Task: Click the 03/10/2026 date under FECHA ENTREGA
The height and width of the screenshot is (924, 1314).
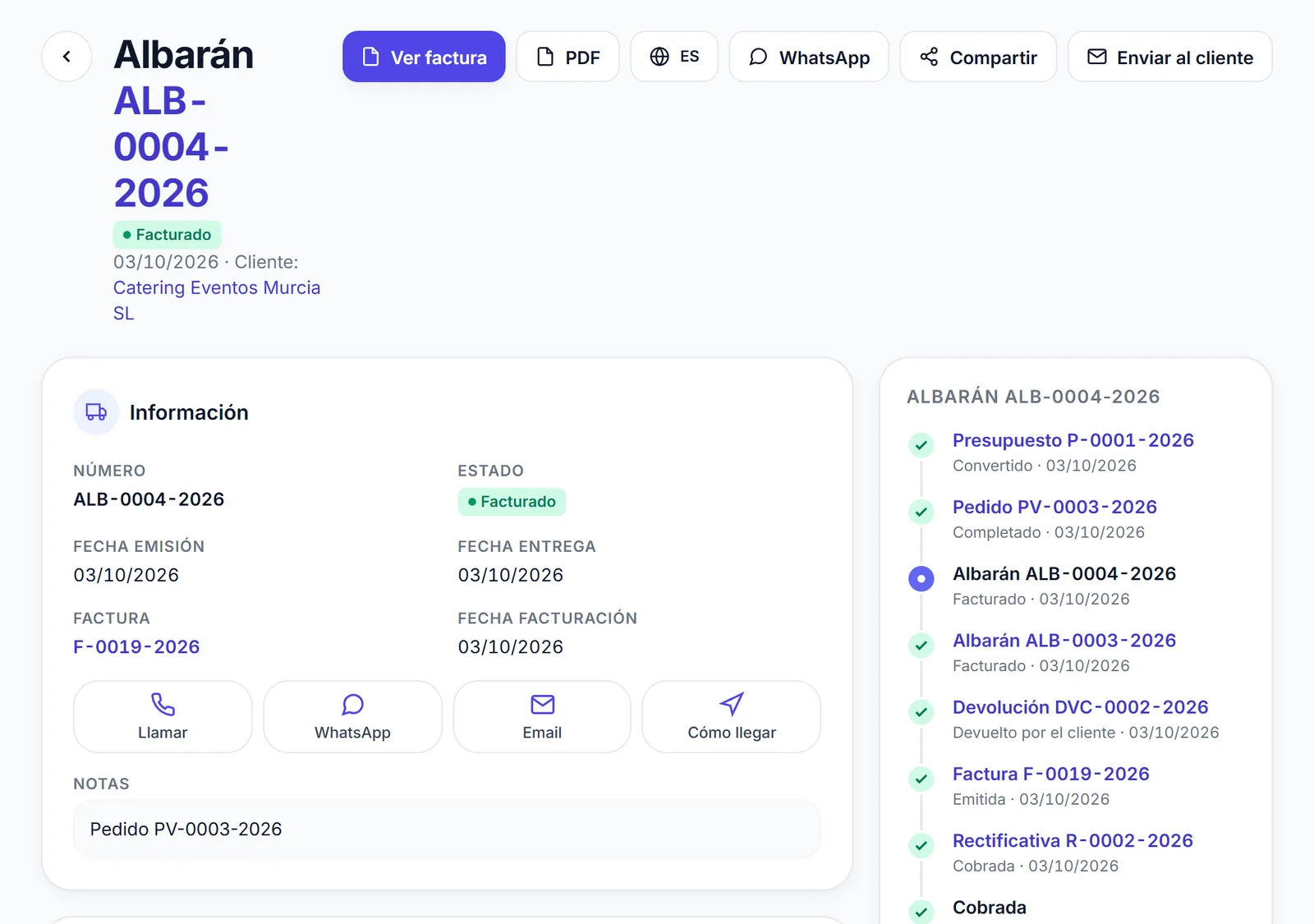Action: (x=511, y=575)
